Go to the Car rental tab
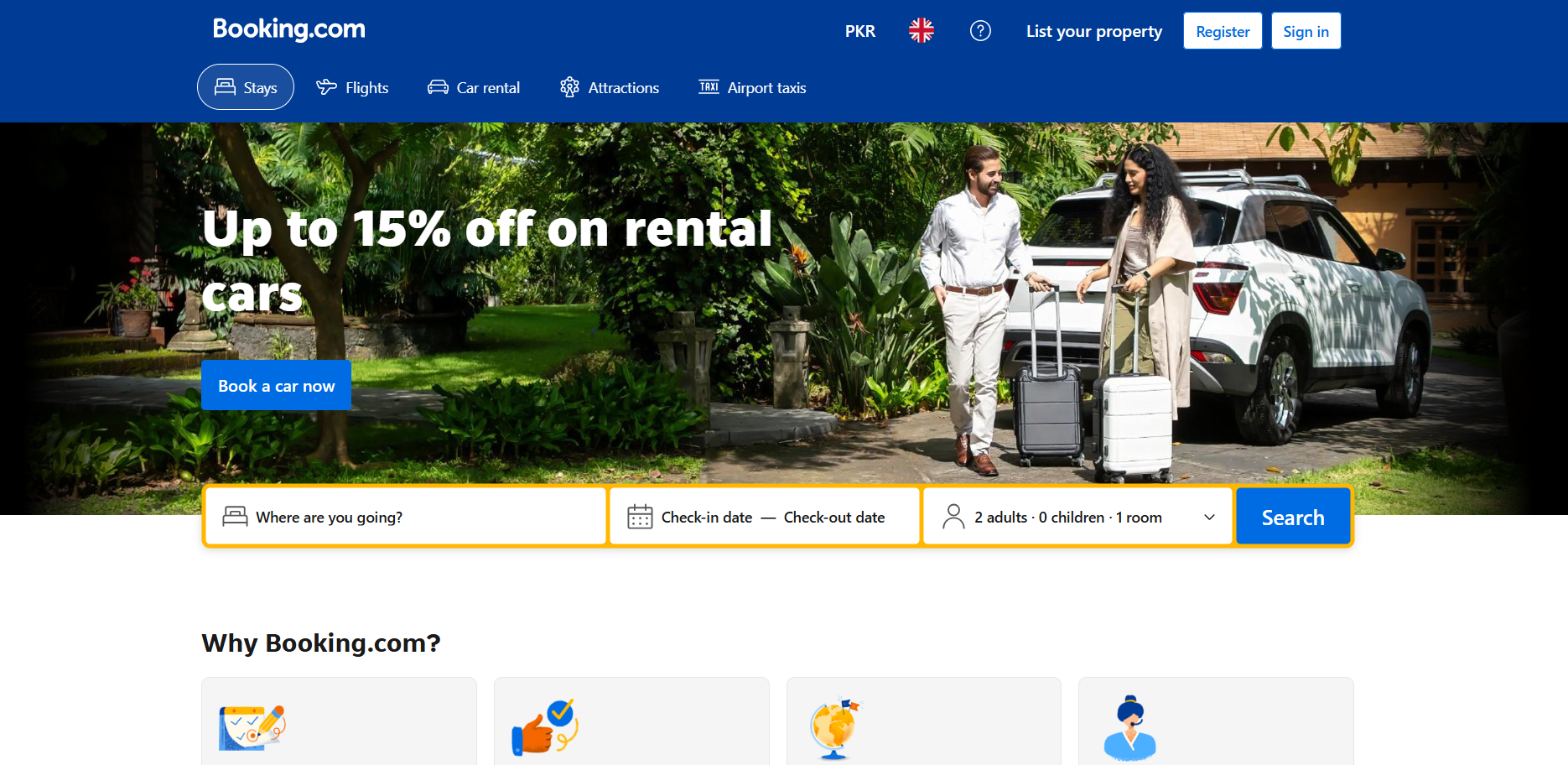This screenshot has width=1568, height=765. 474,87
